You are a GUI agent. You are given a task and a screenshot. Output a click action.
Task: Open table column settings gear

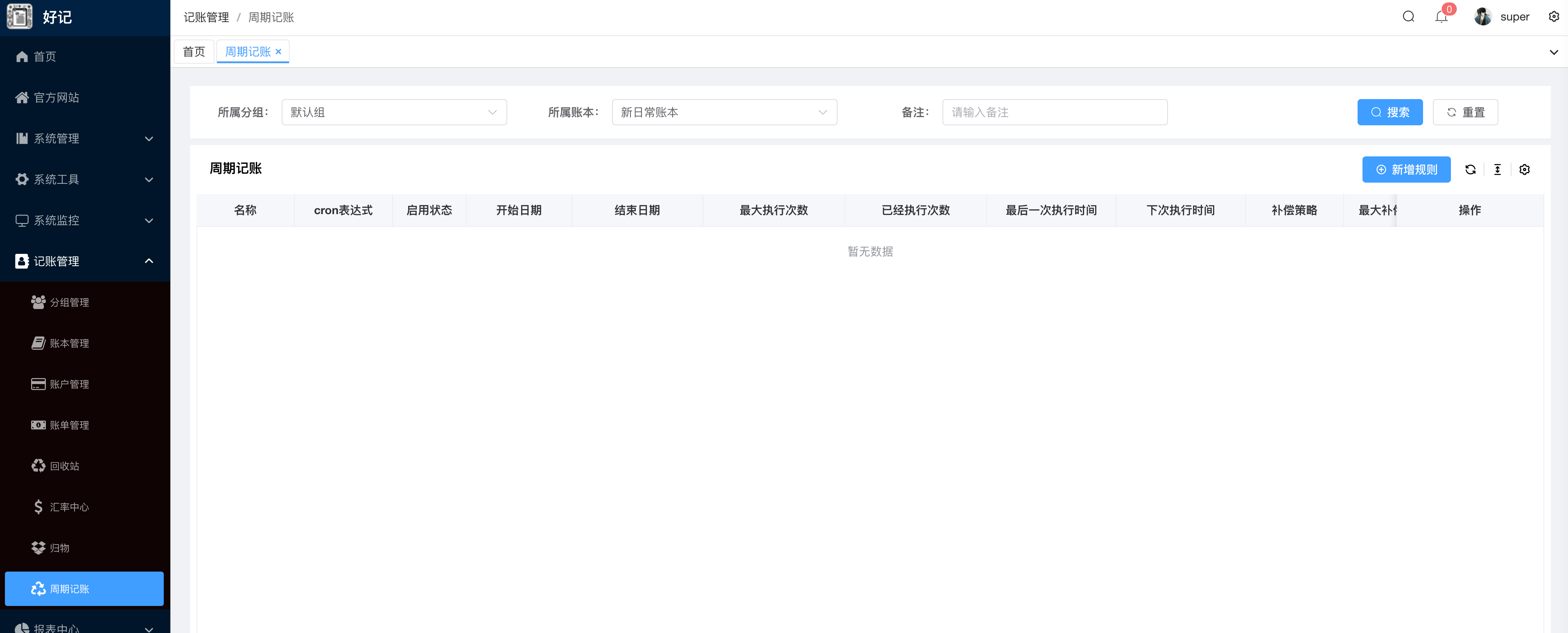1524,169
